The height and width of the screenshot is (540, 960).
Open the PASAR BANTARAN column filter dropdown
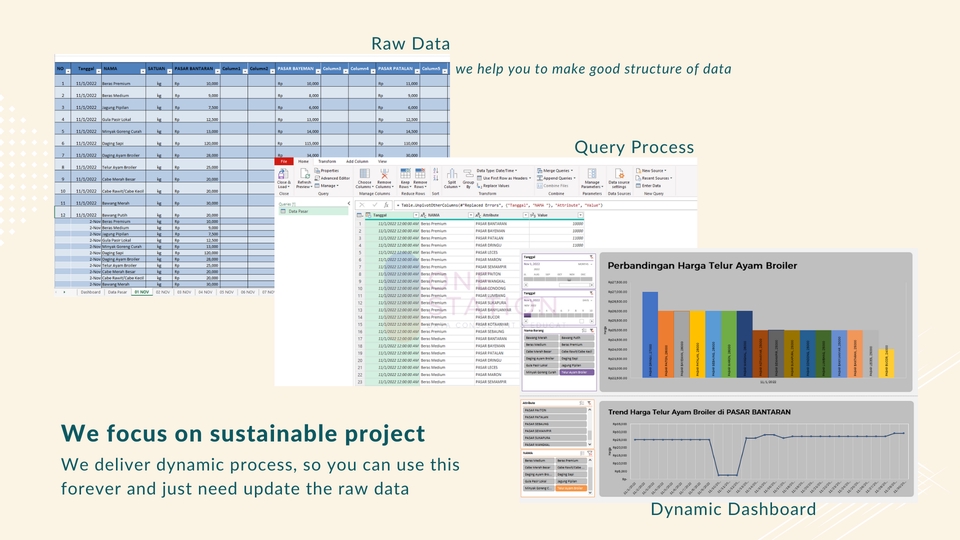[217, 72]
